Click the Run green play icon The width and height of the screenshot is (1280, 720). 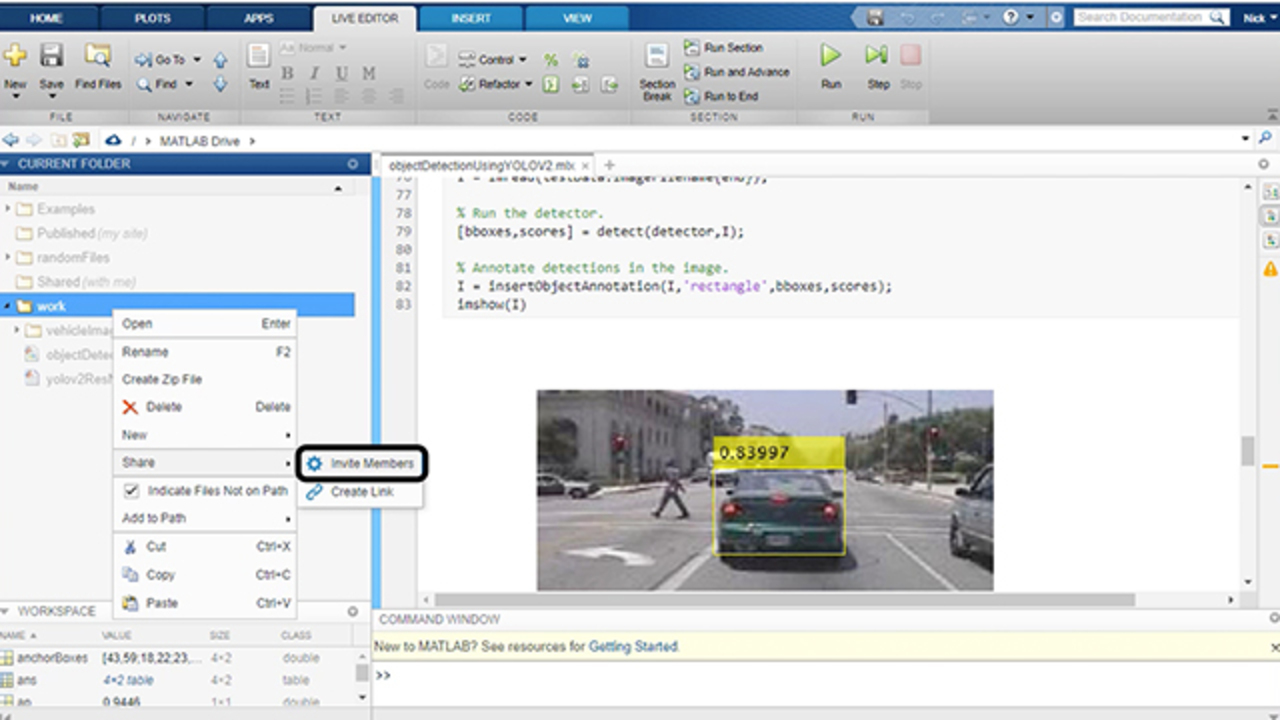point(831,57)
